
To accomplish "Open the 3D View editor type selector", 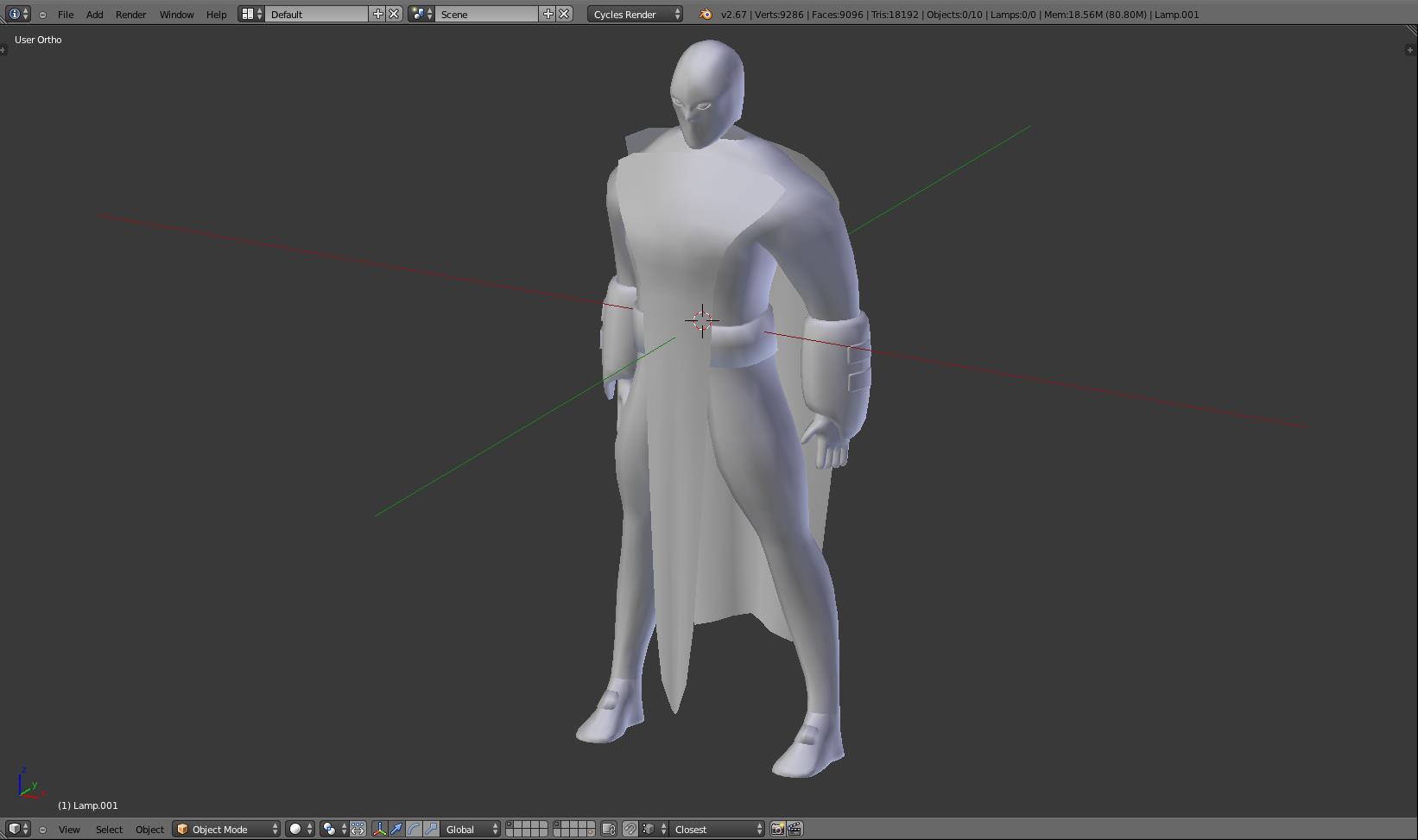I will 18,829.
